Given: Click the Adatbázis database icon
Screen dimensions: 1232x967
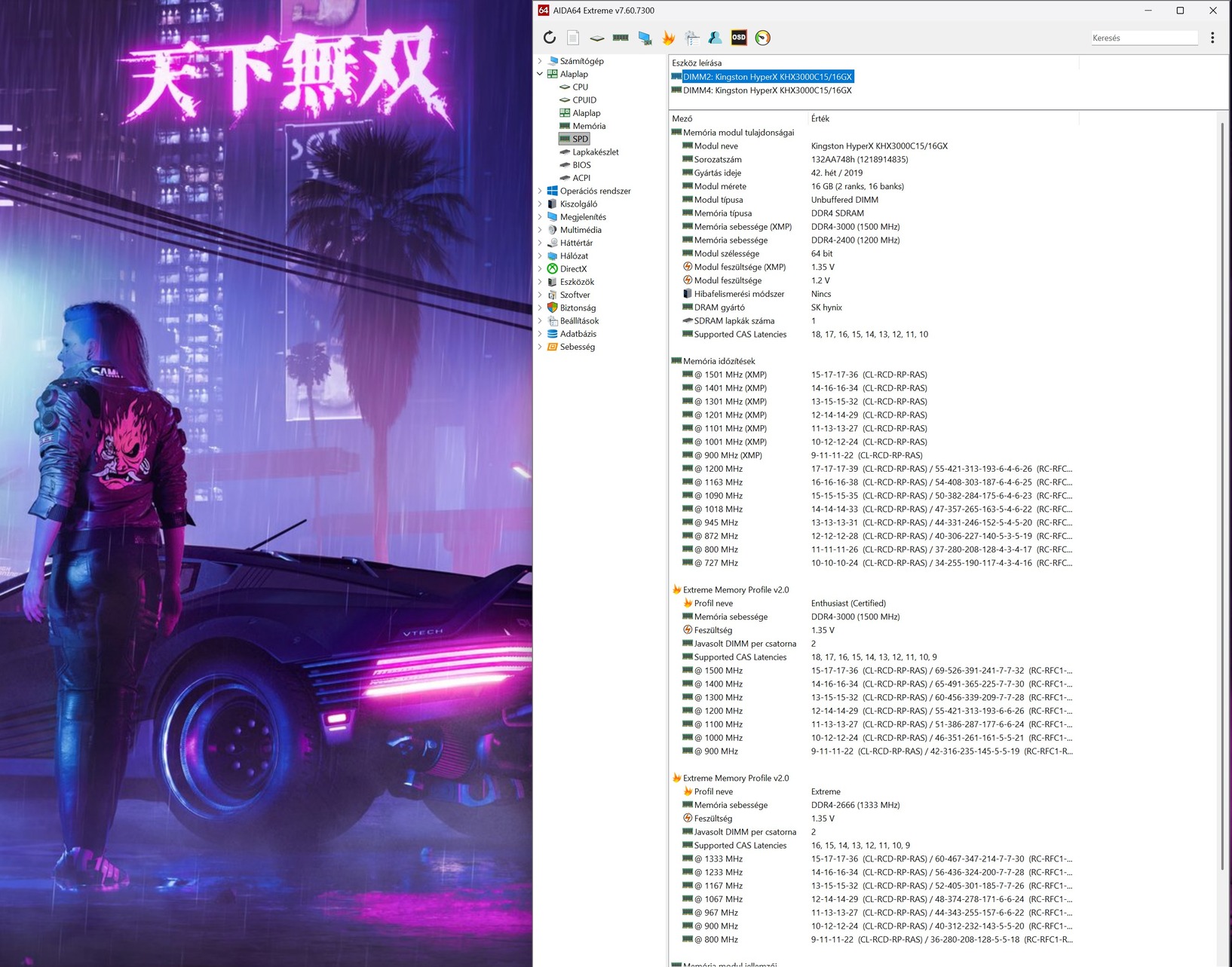Looking at the screenshot, I should [x=553, y=334].
